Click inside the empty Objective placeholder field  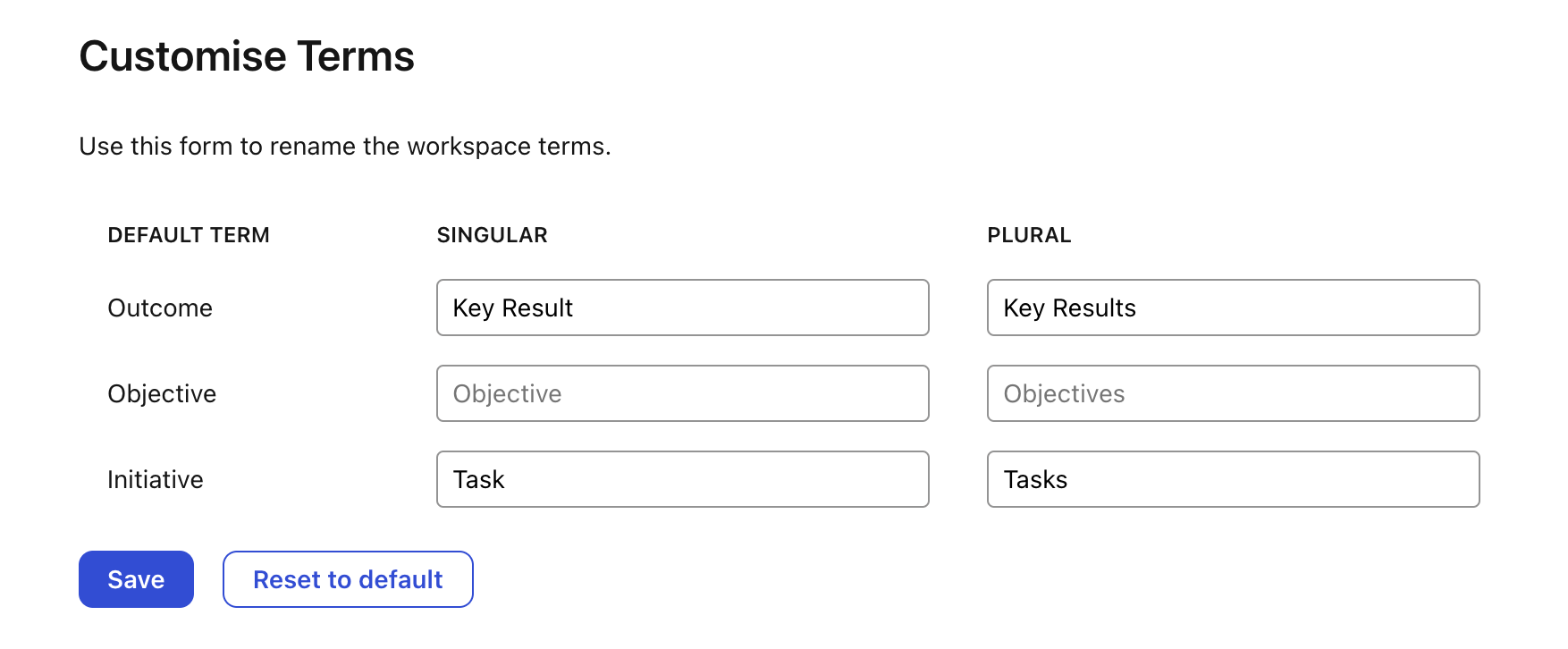click(682, 393)
